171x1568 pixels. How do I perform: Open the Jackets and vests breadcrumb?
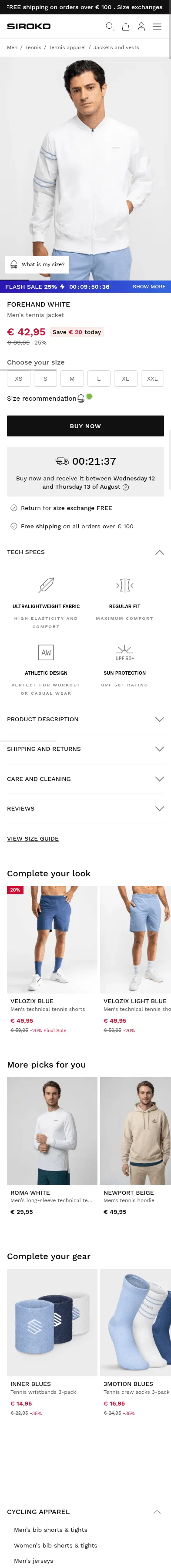[116, 47]
